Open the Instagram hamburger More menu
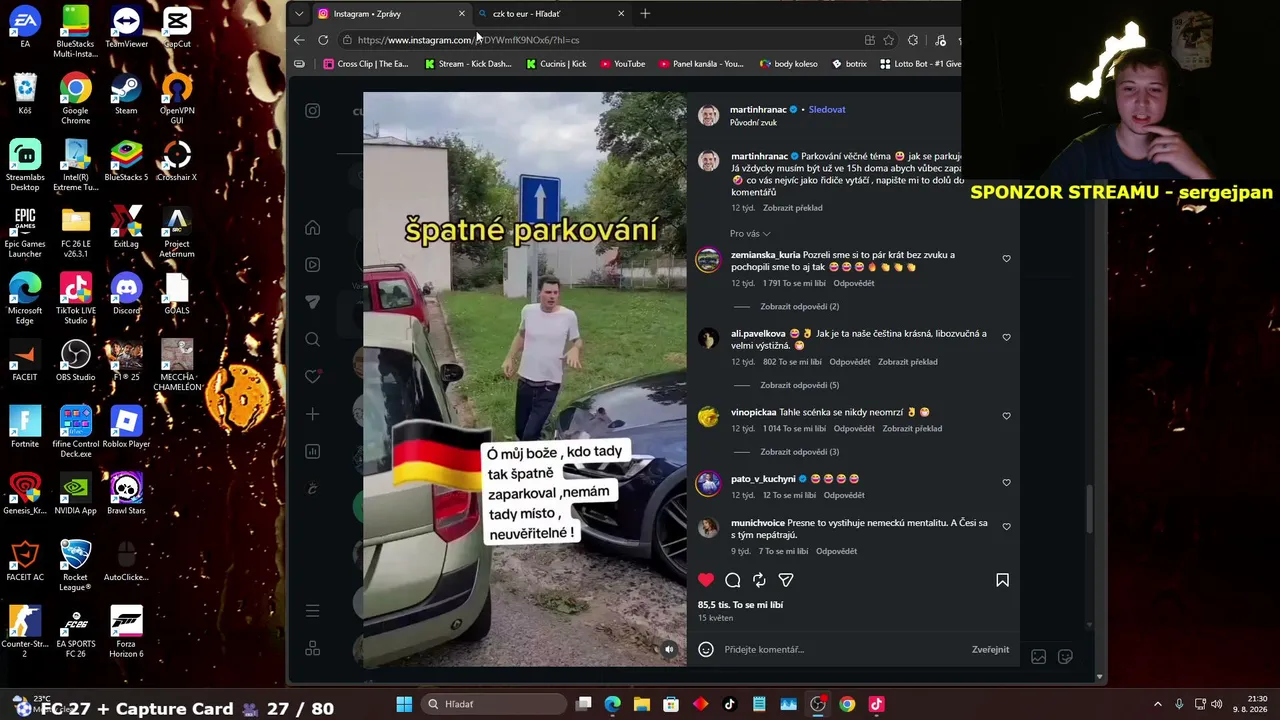1280x720 pixels. (x=313, y=611)
